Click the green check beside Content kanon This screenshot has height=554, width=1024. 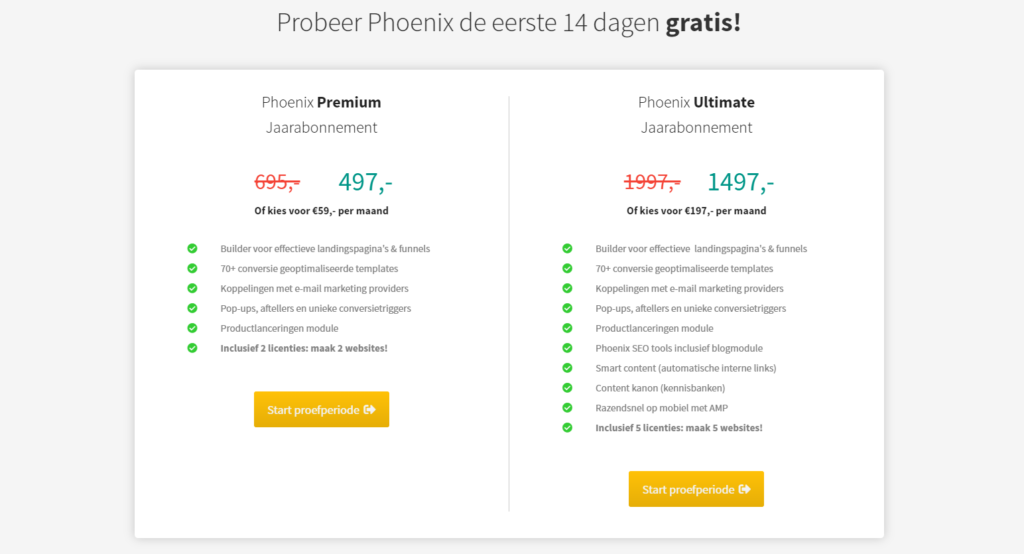tap(567, 388)
